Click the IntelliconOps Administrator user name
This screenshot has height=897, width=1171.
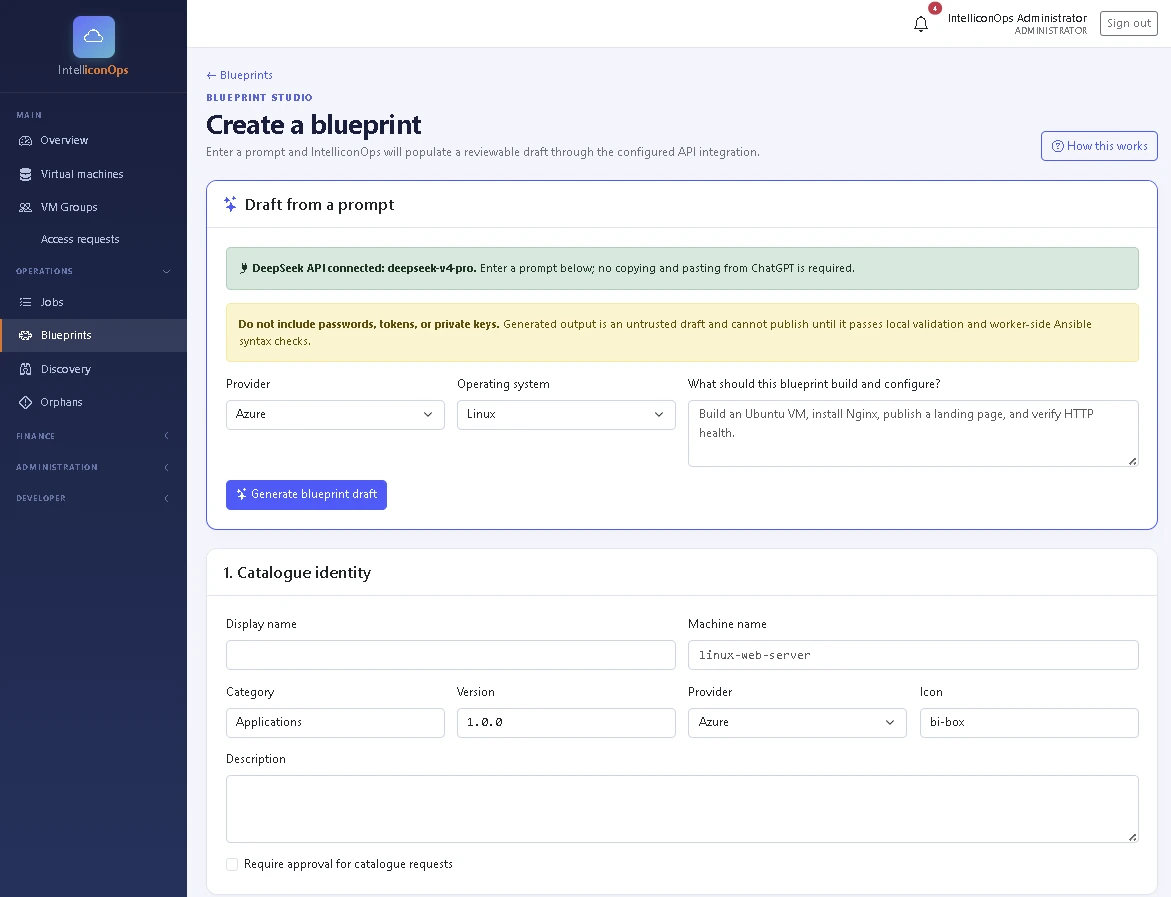point(1017,18)
